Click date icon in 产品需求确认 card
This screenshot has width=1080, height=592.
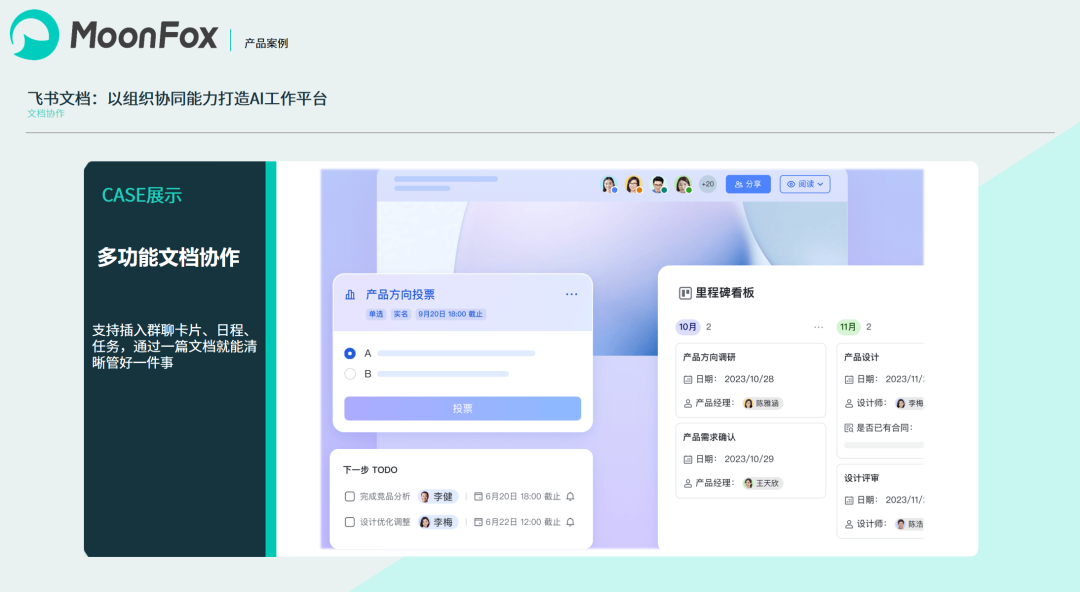point(687,459)
